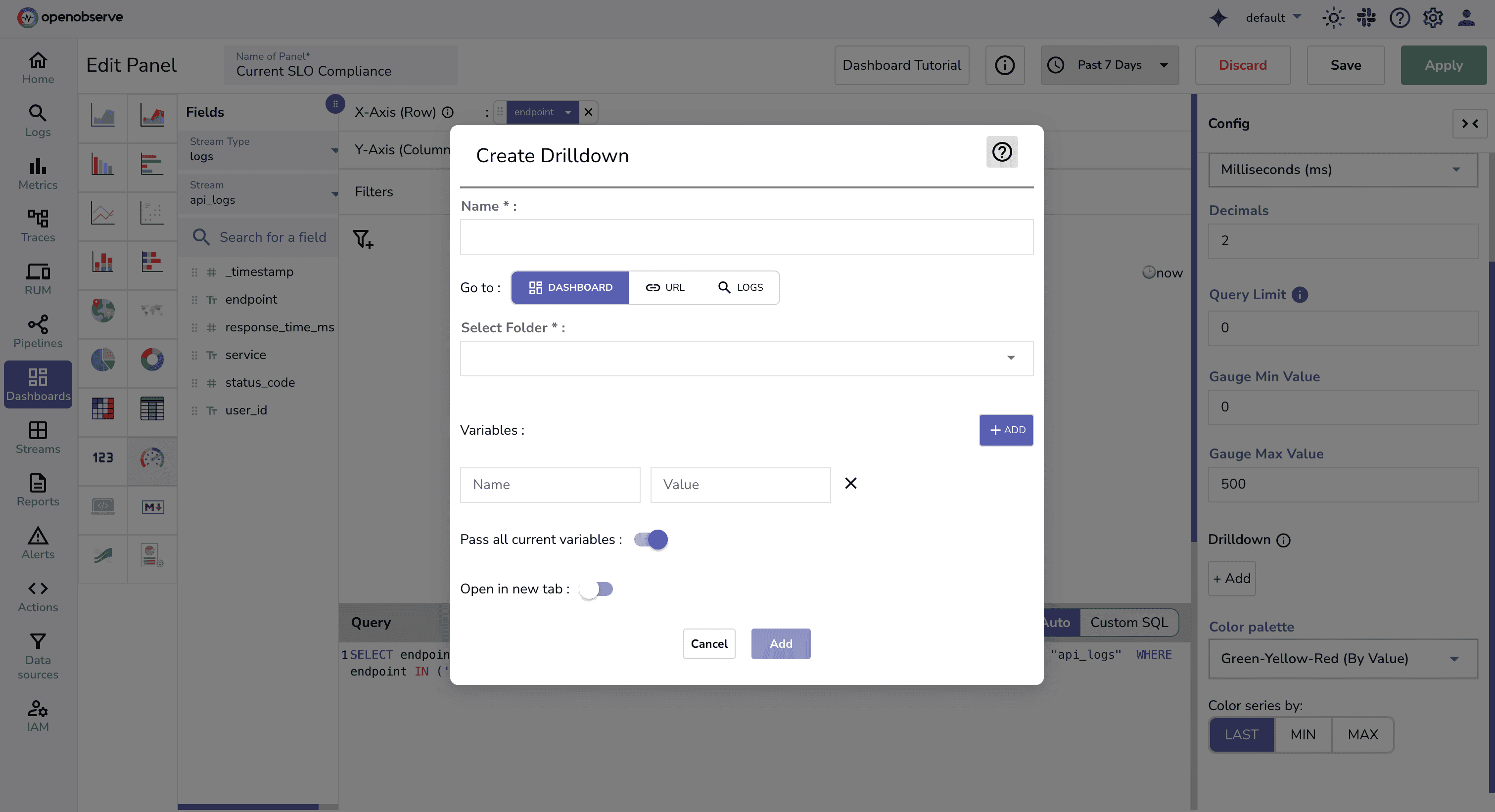Open the Past 7 Days time range dropdown
The width and height of the screenshot is (1495, 812).
pyautogui.click(x=1109, y=65)
